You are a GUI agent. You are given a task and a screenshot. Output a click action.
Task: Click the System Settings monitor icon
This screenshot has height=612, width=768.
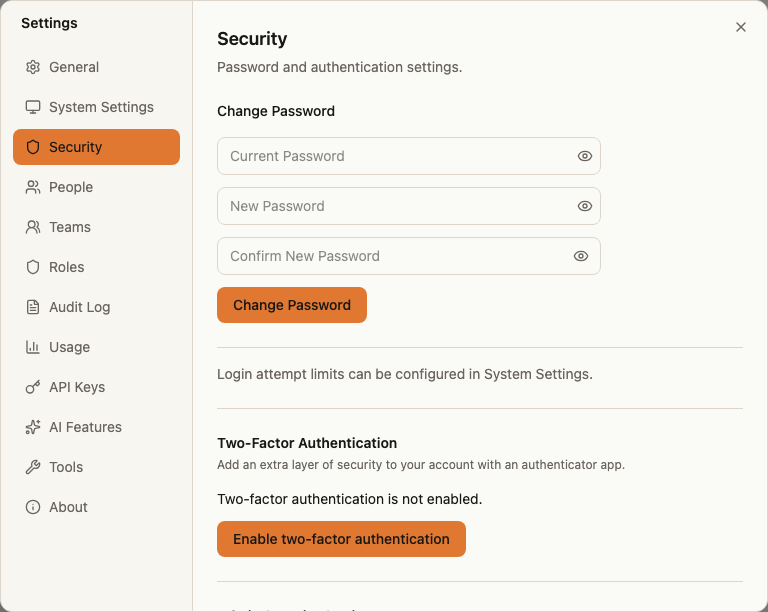coord(33,107)
